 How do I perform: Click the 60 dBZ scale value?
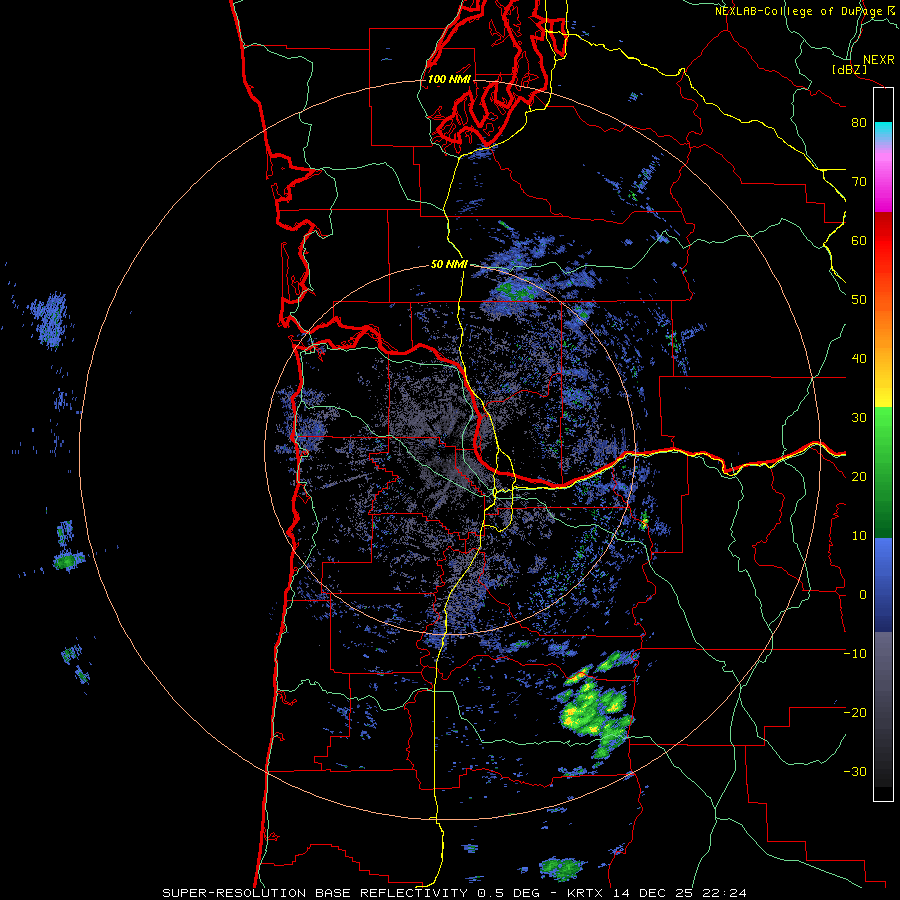859,241
